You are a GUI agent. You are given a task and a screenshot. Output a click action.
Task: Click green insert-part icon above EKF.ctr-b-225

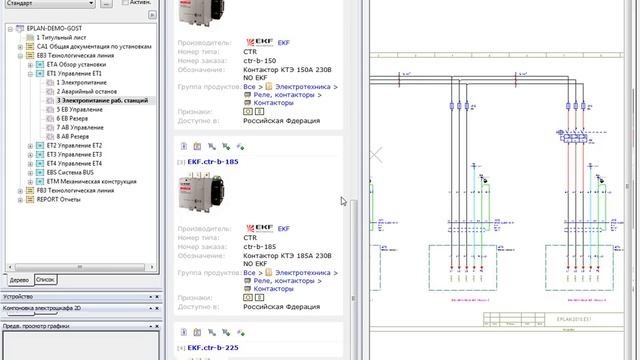pyautogui.click(x=226, y=332)
